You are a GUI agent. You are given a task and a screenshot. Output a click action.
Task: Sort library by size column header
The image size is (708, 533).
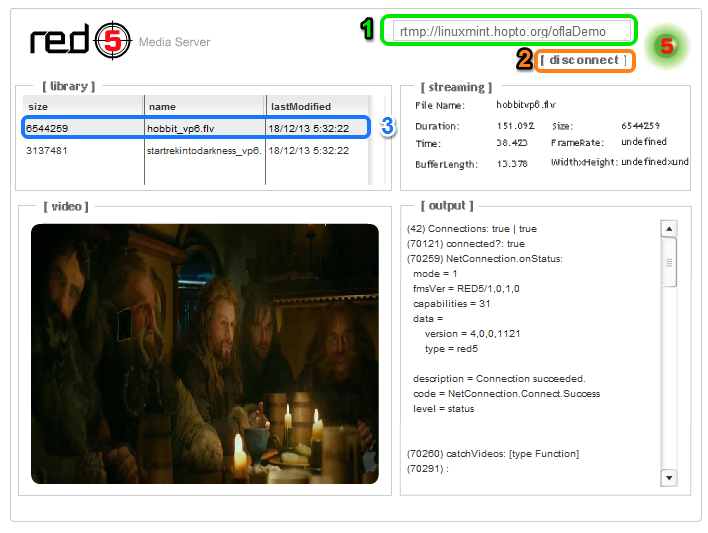pos(83,106)
